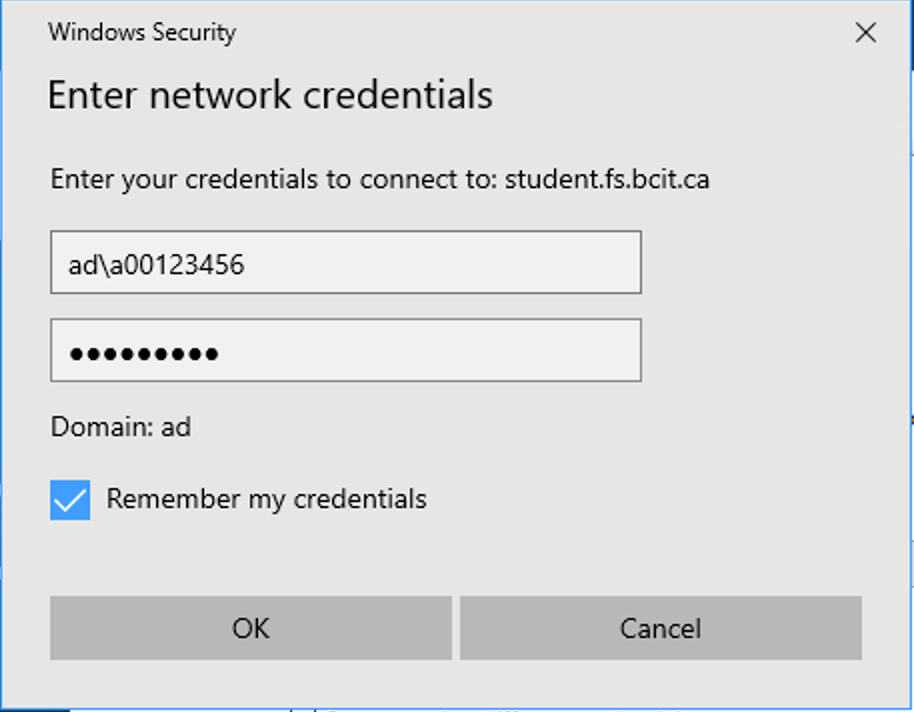Click Cancel to dismiss the credentials prompt

click(660, 628)
